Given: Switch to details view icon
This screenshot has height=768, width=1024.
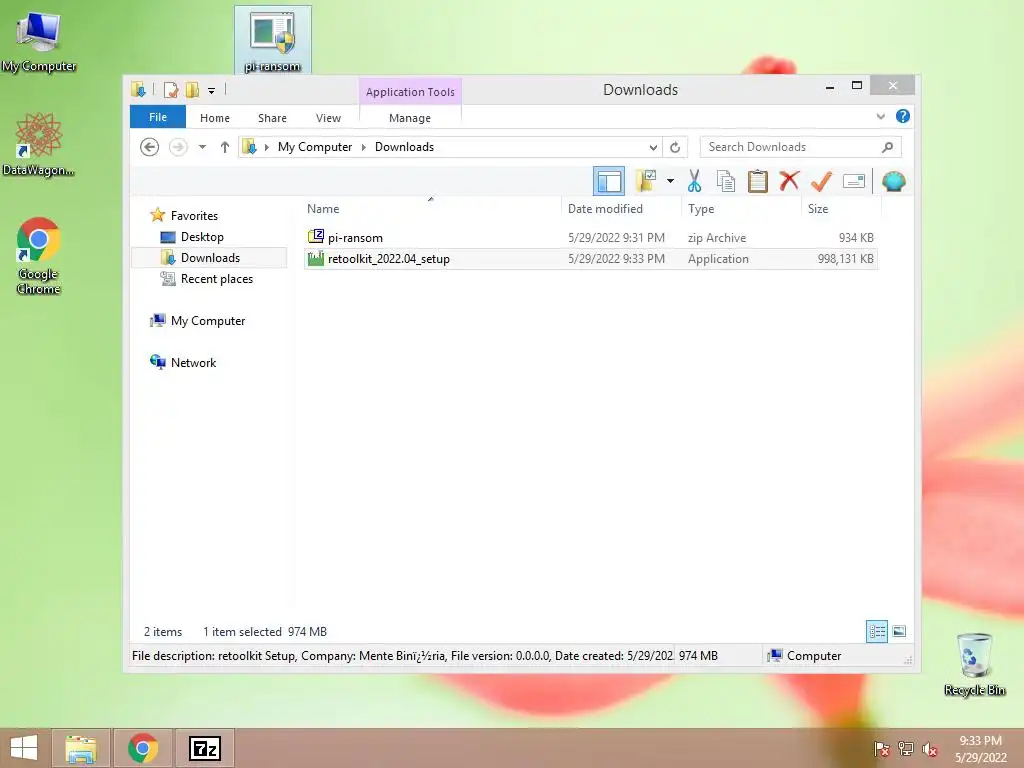Looking at the screenshot, I should tap(876, 631).
